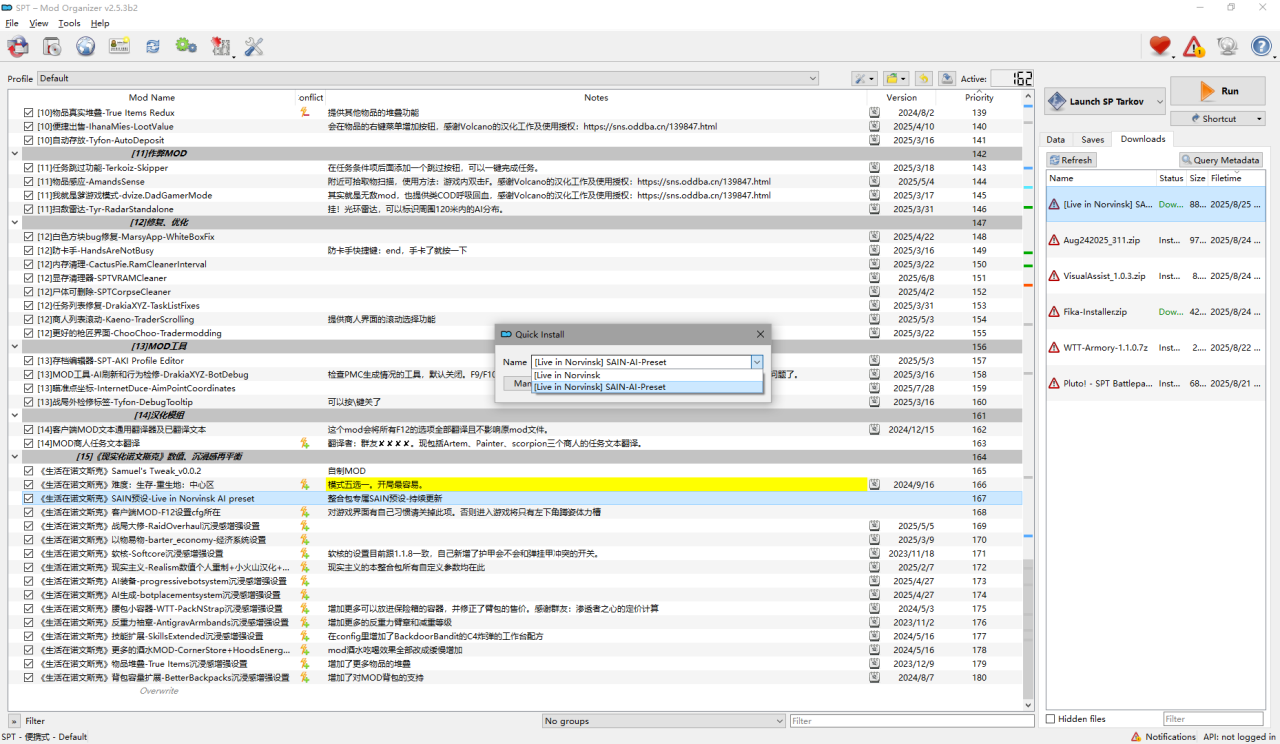Image resolution: width=1280 pixels, height=744 pixels.
Task: Uncheck the Tyr-RadarStandalone mod checkbox
Action: tap(29, 209)
